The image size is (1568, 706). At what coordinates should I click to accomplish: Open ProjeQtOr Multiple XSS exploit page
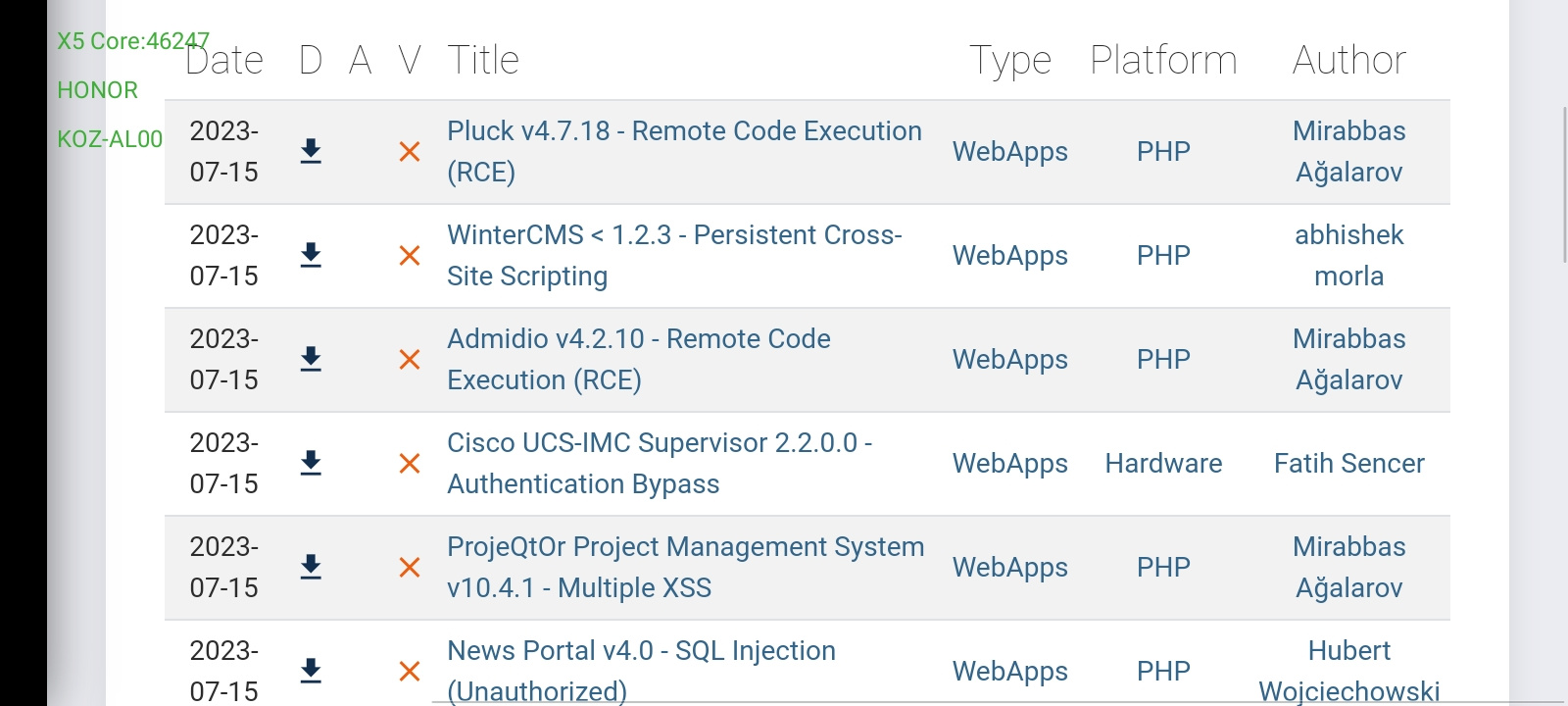[x=686, y=567]
